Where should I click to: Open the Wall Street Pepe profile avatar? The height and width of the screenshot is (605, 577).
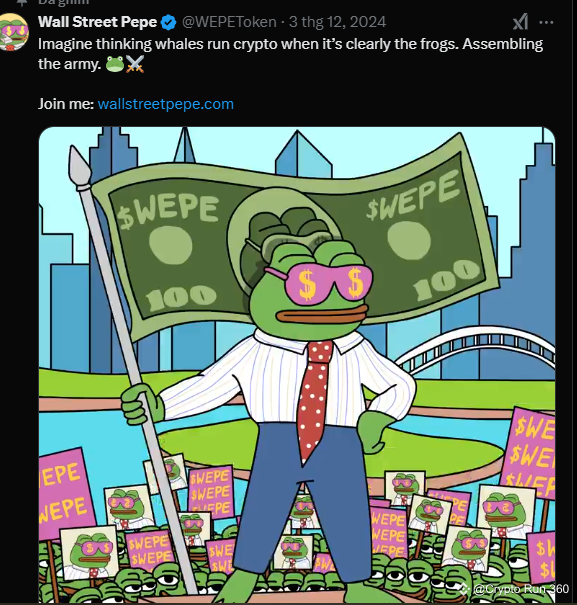tap(14, 32)
